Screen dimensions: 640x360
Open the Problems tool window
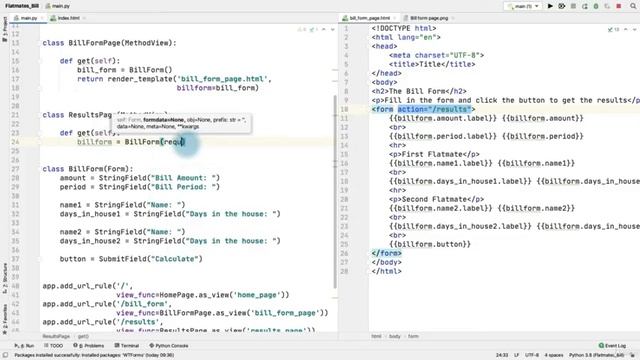[89, 346]
